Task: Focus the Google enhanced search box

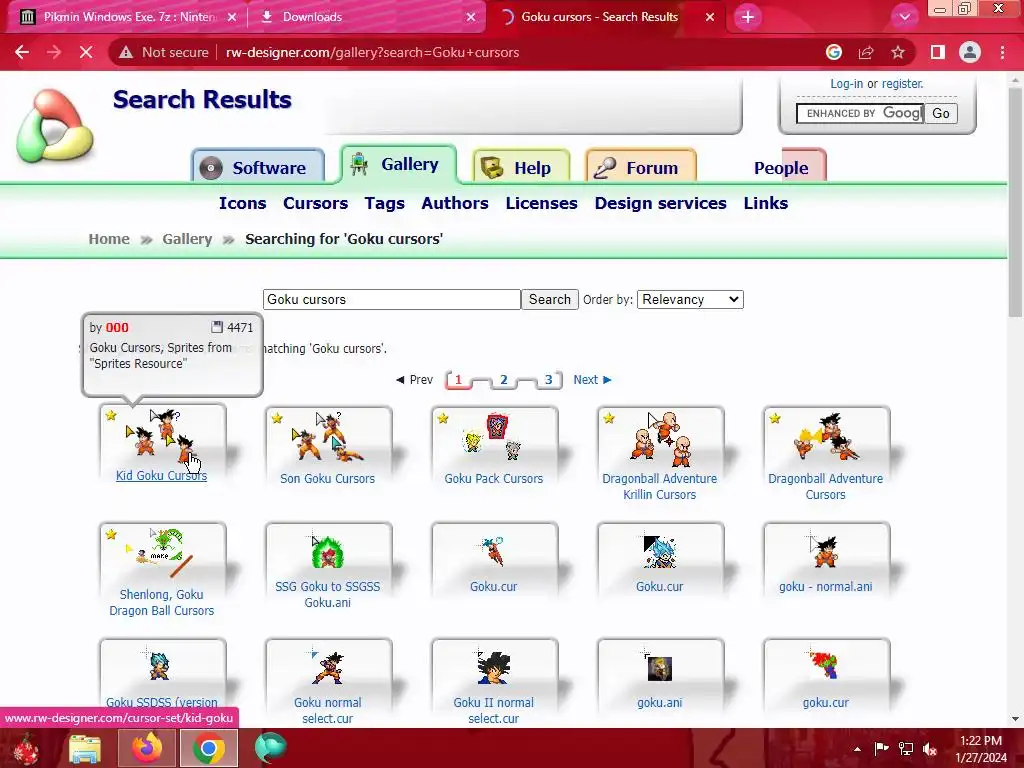Action: pyautogui.click(x=859, y=113)
